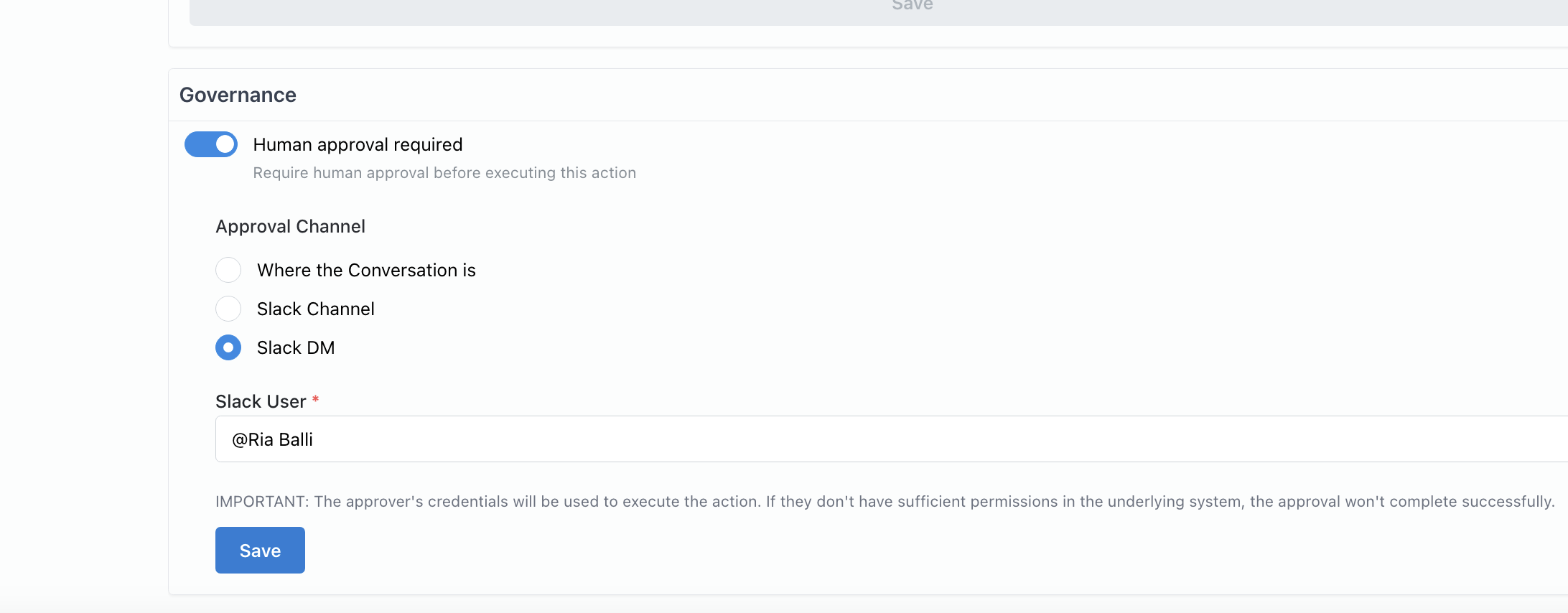Image resolution: width=1568 pixels, height=613 pixels.
Task: Select the 'Where the Conversation is' radio circle
Action: tap(228, 270)
